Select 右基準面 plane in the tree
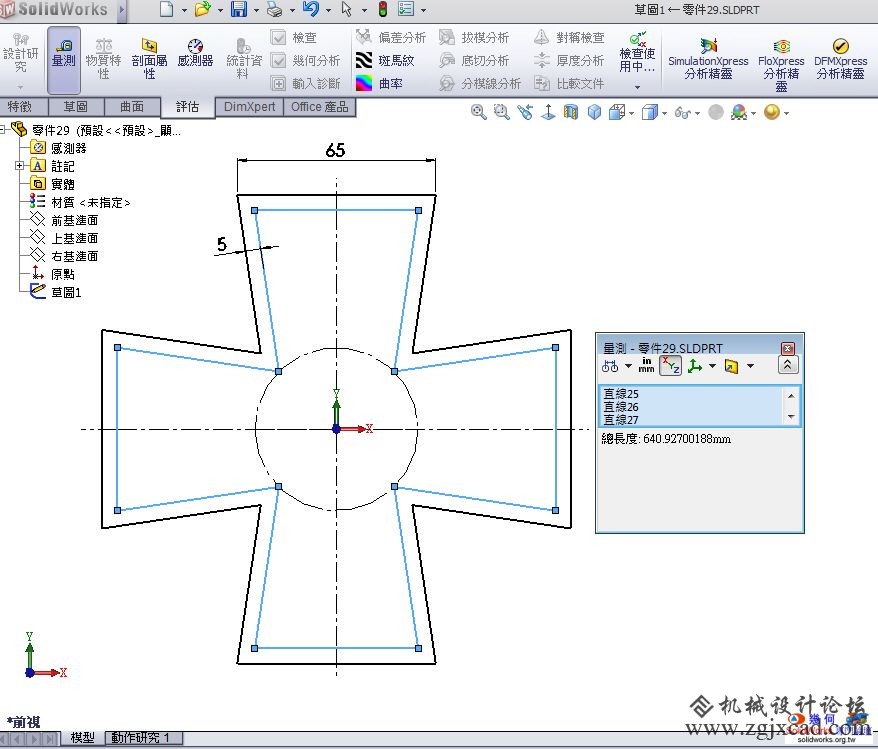This screenshot has width=878, height=749. [64, 256]
